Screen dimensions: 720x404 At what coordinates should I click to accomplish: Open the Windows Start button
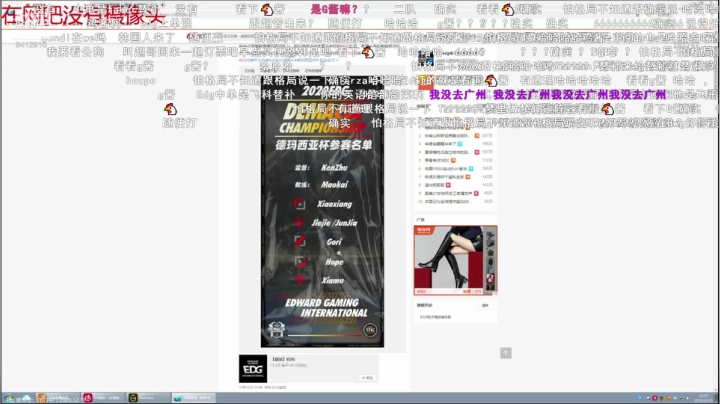click(8, 398)
